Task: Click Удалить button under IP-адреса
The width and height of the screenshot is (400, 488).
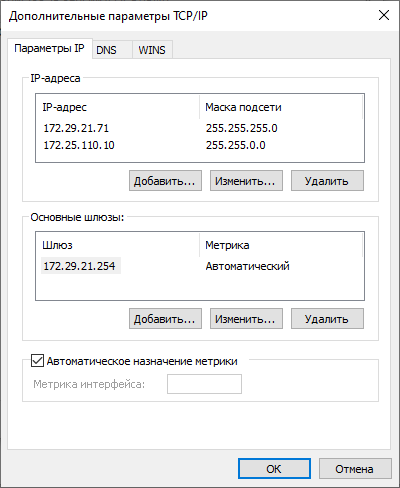Action: (327, 181)
